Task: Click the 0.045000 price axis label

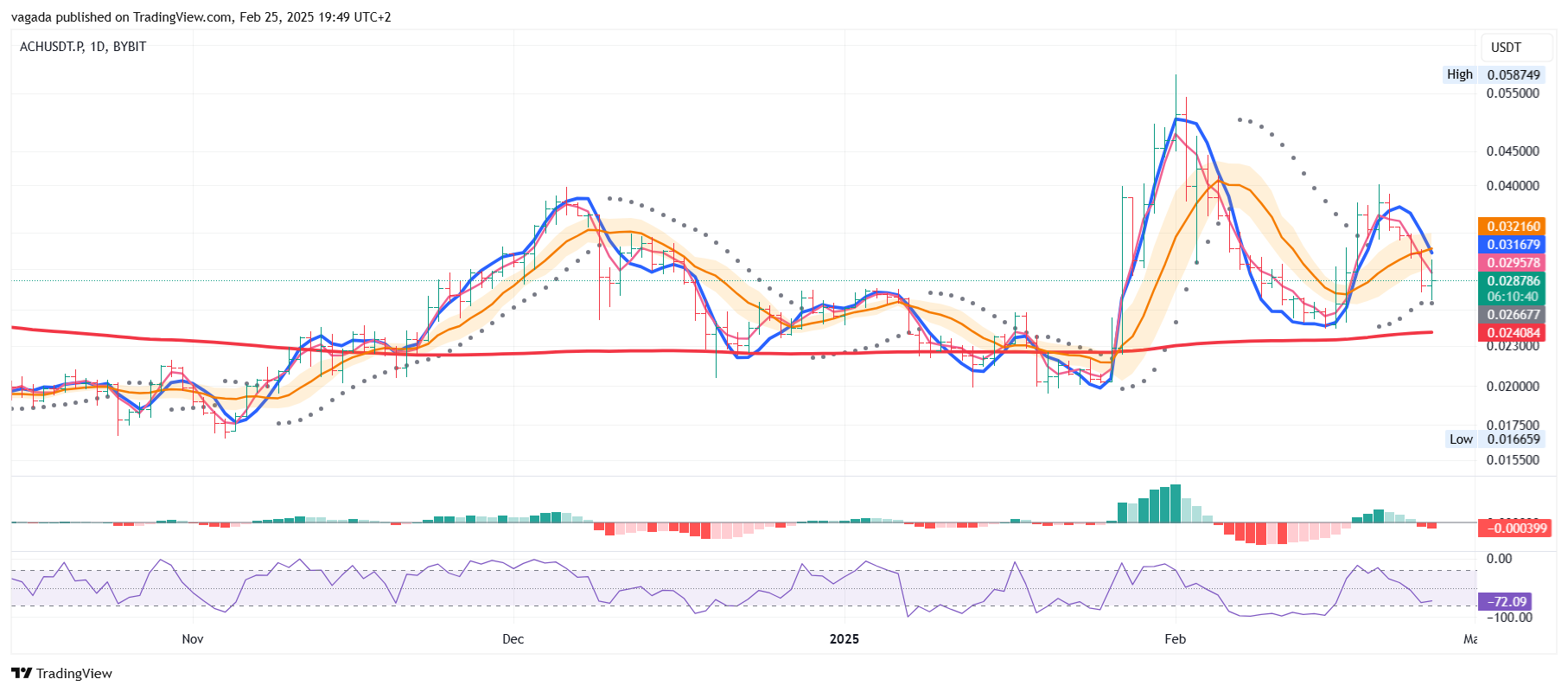Action: click(1513, 151)
